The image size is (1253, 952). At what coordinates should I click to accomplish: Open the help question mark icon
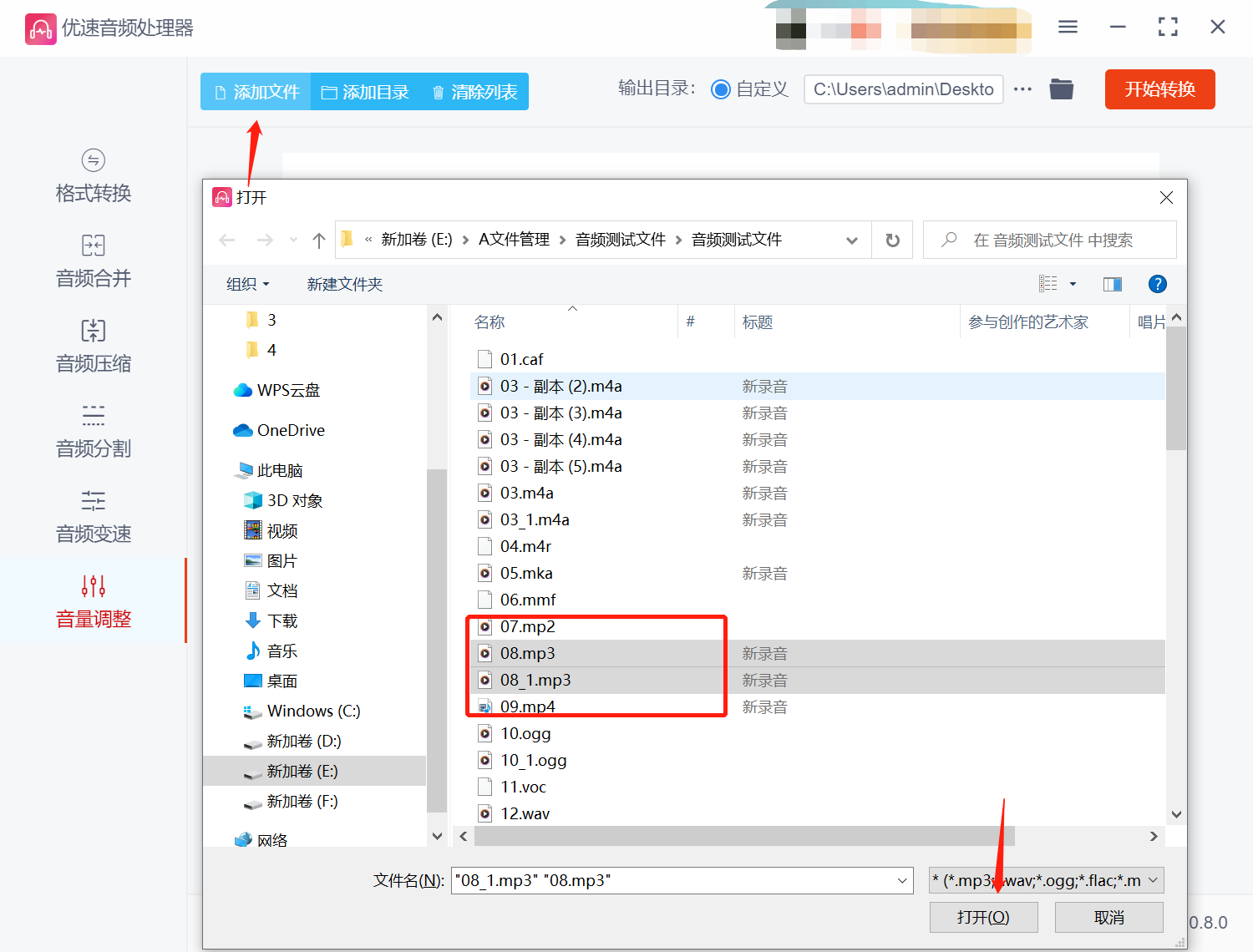click(x=1158, y=284)
